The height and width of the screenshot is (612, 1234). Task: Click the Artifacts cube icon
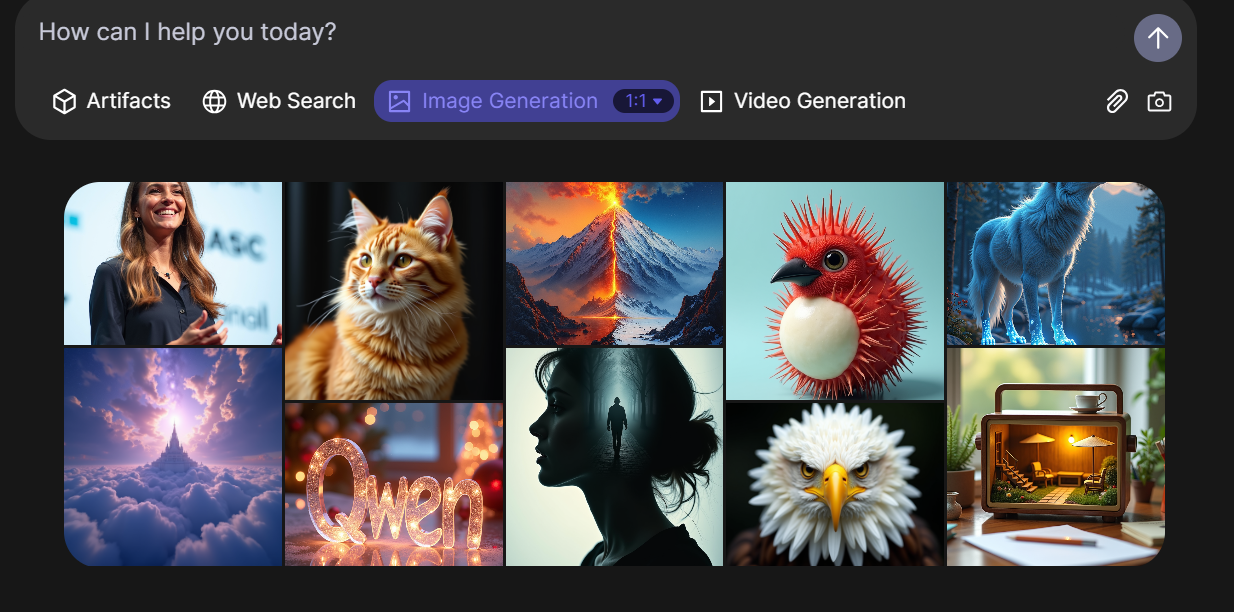click(64, 101)
